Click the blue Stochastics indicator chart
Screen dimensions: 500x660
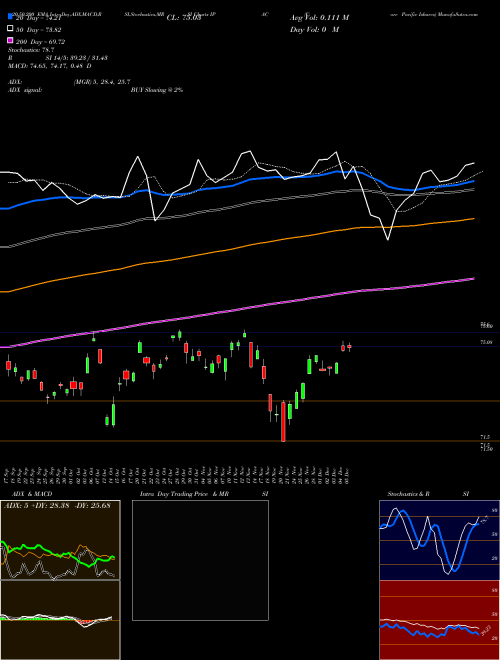pos(439,540)
